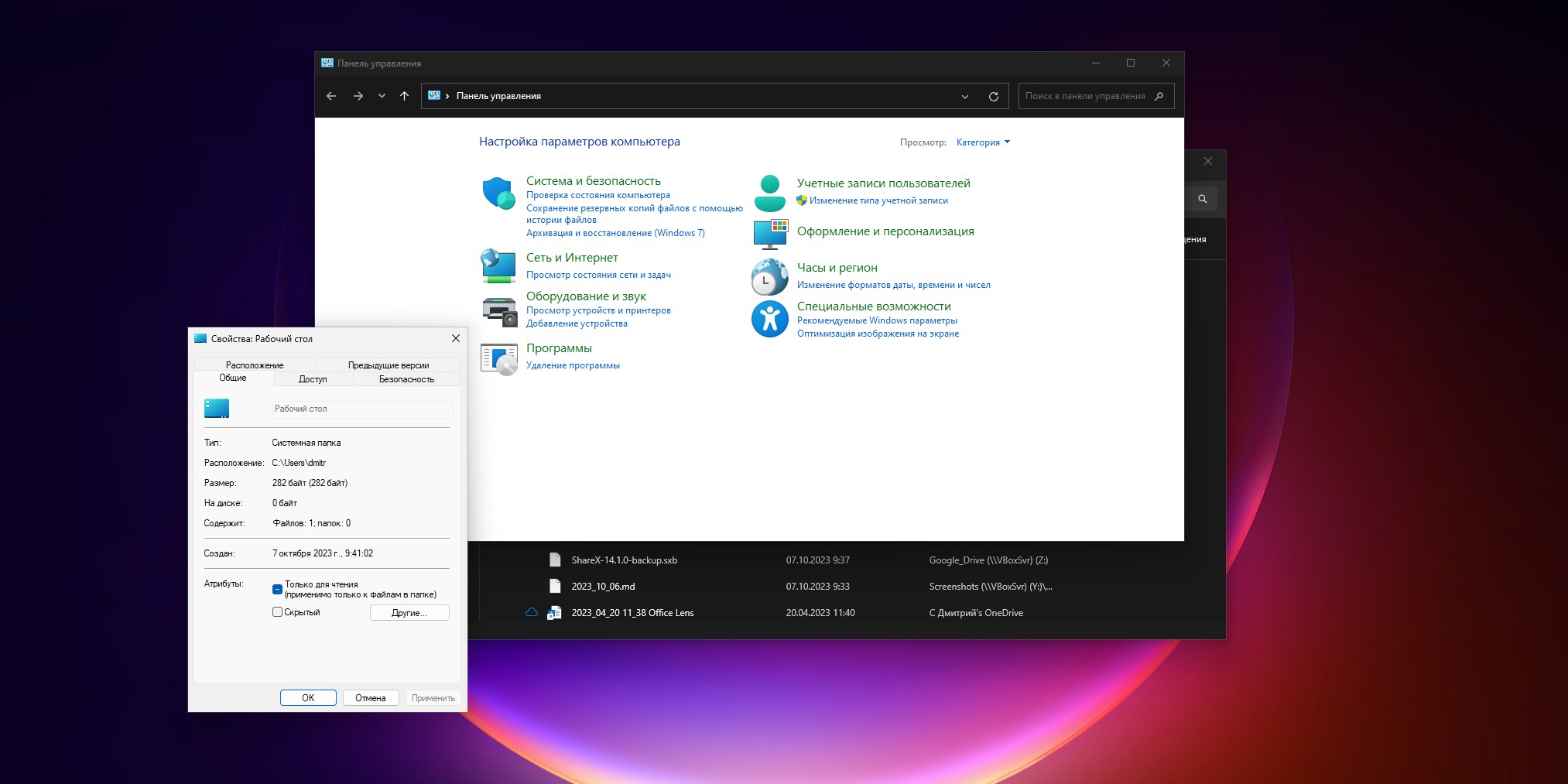Open recent locations dropdown next to Forward

pyautogui.click(x=382, y=97)
